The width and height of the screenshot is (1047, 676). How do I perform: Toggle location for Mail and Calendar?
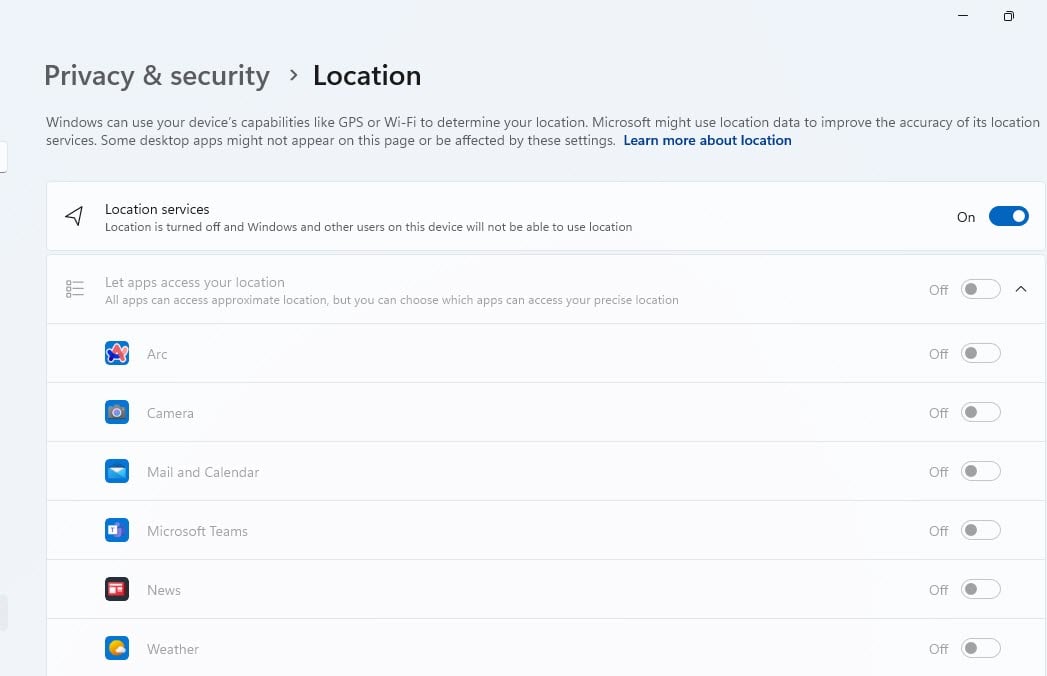point(981,472)
